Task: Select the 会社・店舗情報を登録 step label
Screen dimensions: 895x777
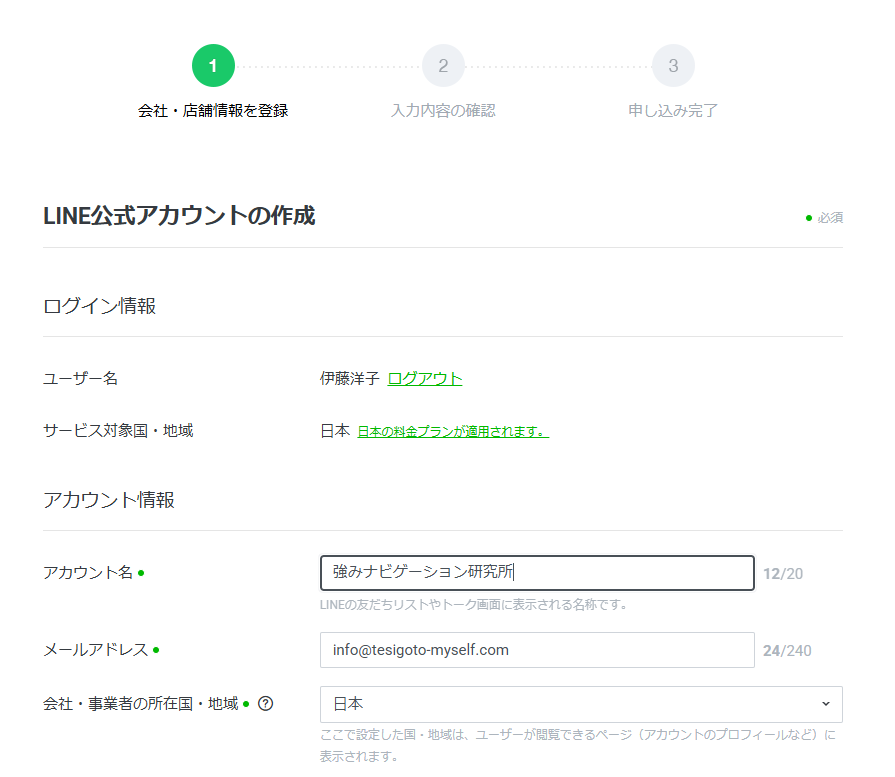Action: click(213, 111)
